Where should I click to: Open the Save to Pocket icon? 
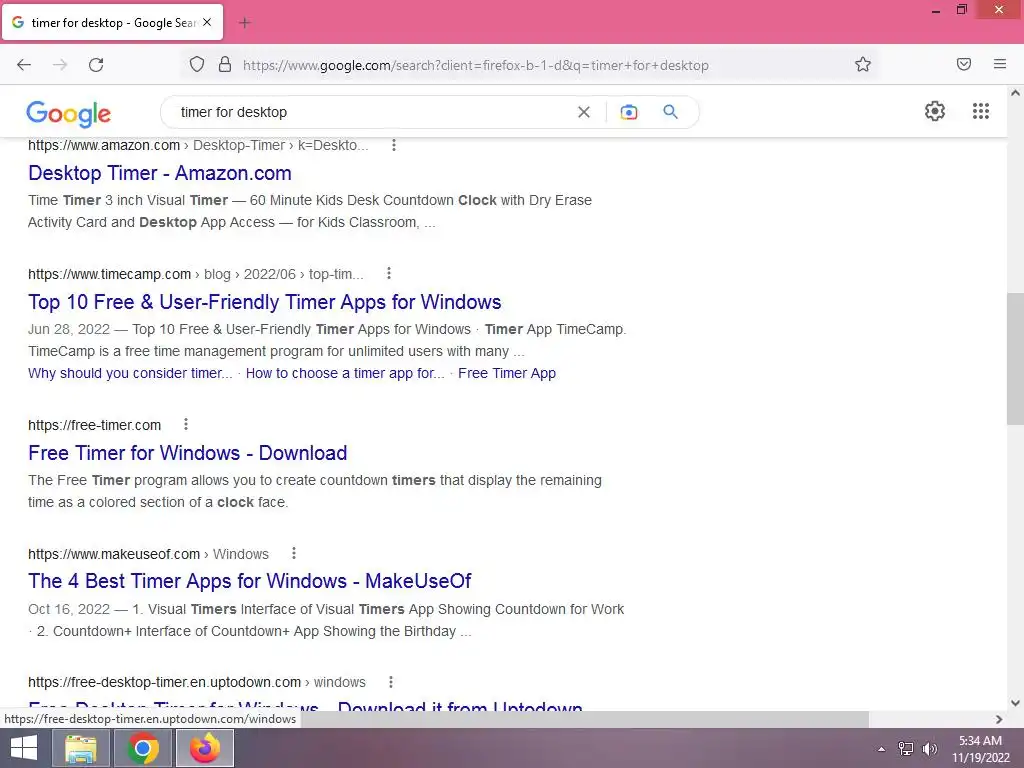(x=964, y=64)
